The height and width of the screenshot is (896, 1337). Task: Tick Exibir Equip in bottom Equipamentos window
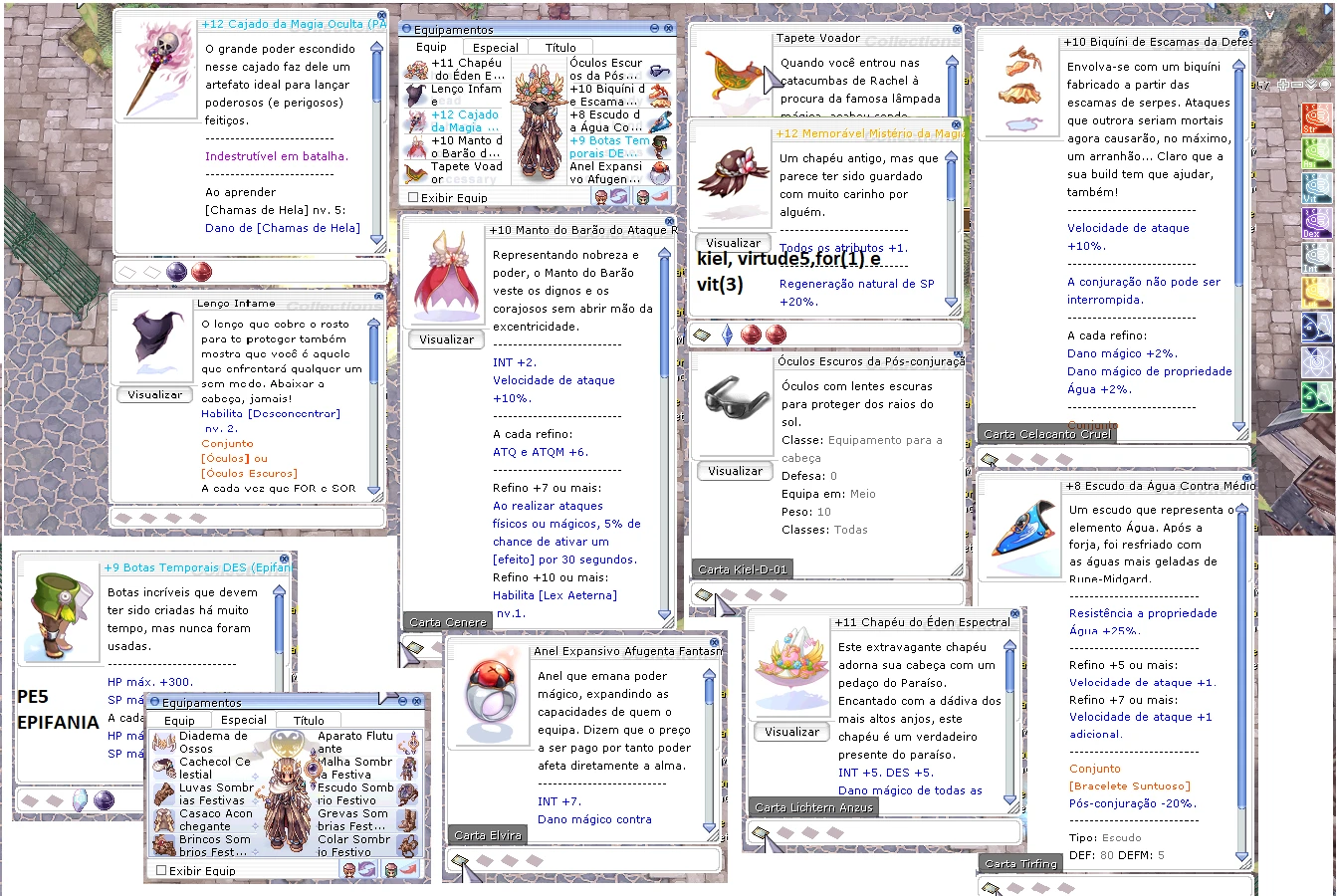161,870
